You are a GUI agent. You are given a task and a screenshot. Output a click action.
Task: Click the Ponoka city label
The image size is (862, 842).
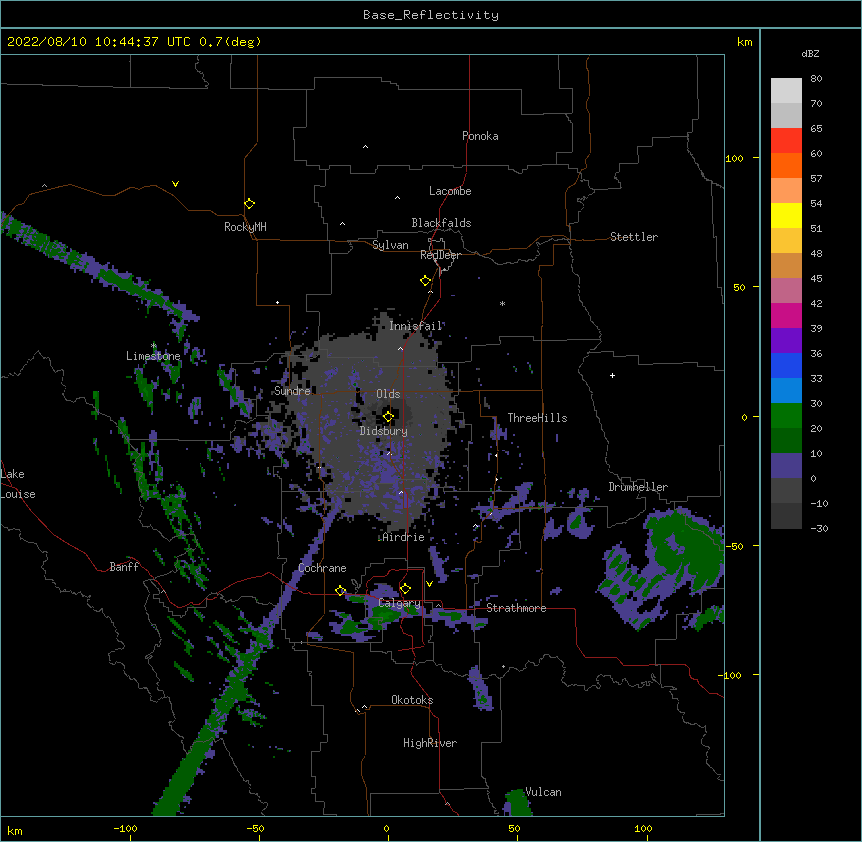click(x=480, y=136)
